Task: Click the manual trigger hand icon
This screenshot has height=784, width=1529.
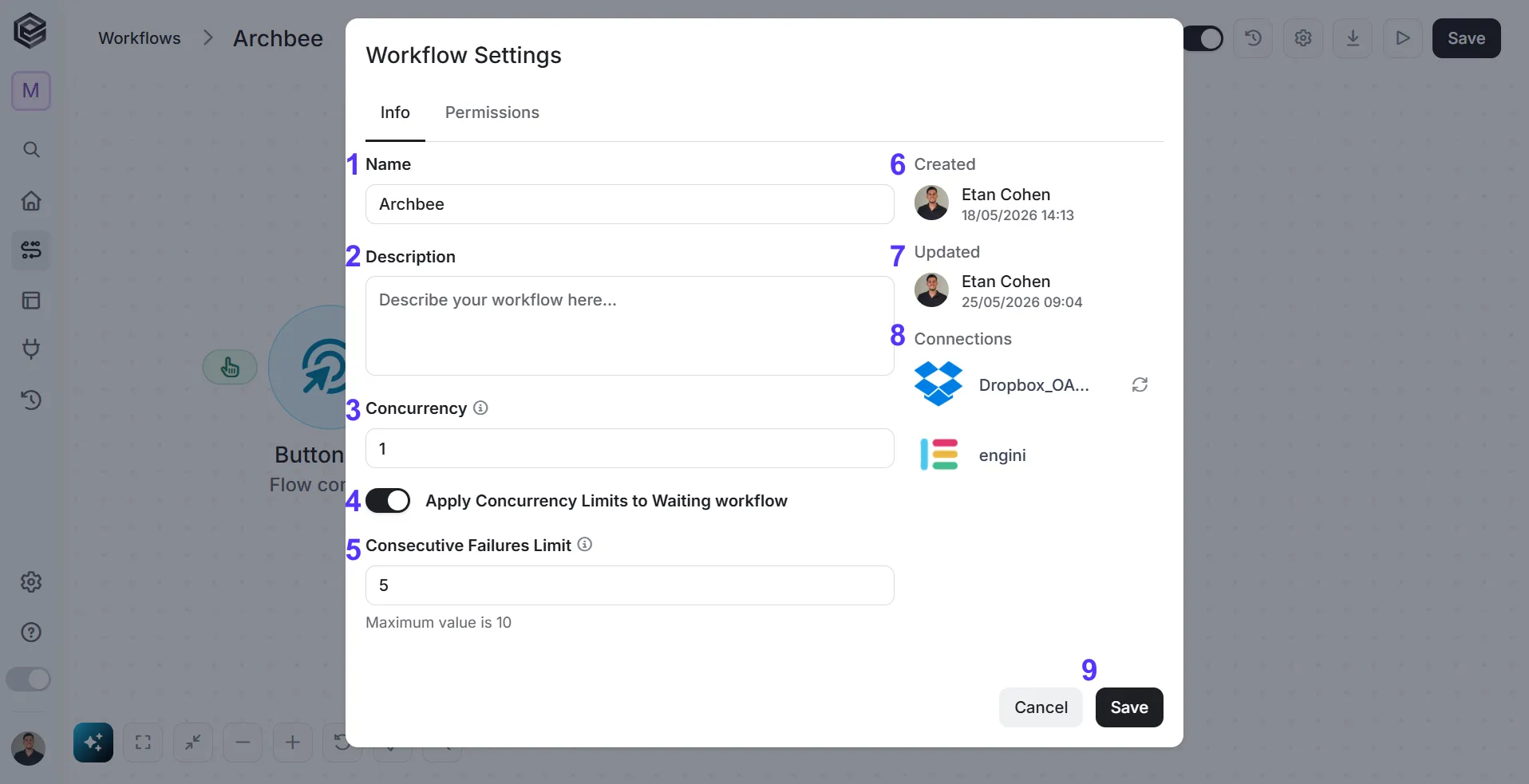Action: tap(230, 367)
